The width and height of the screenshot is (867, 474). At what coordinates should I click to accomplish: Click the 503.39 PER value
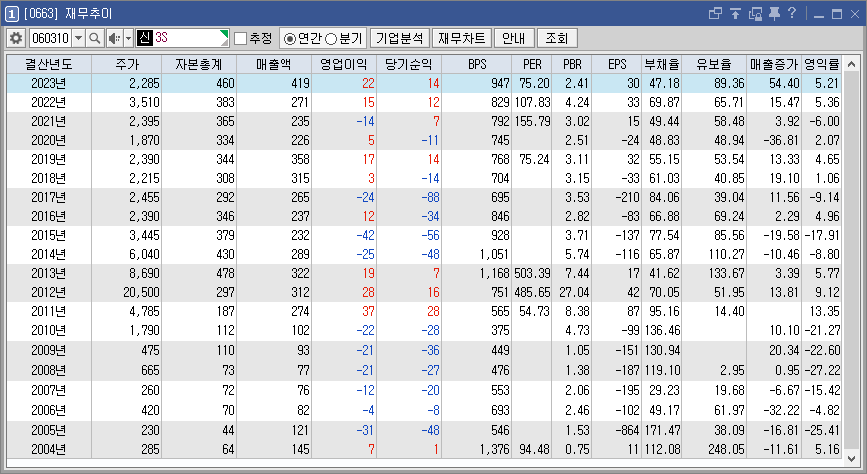pos(532,273)
